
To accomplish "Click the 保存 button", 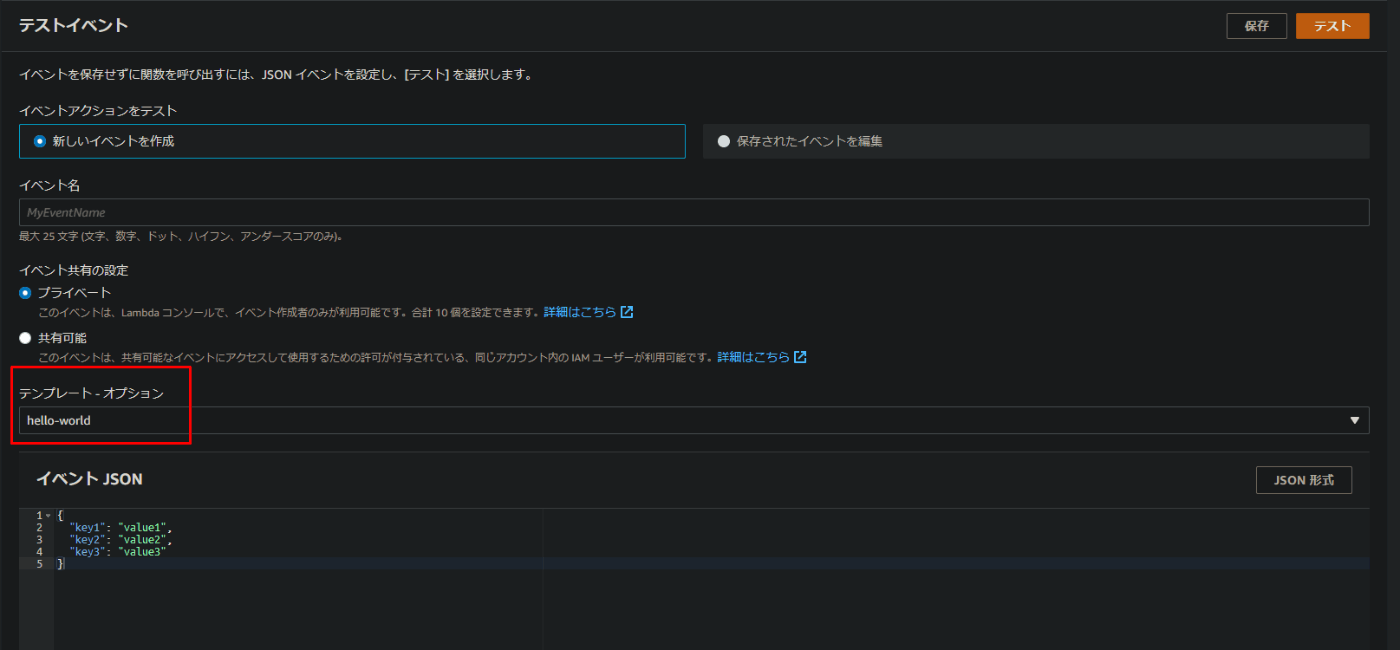I will coord(1256,26).
